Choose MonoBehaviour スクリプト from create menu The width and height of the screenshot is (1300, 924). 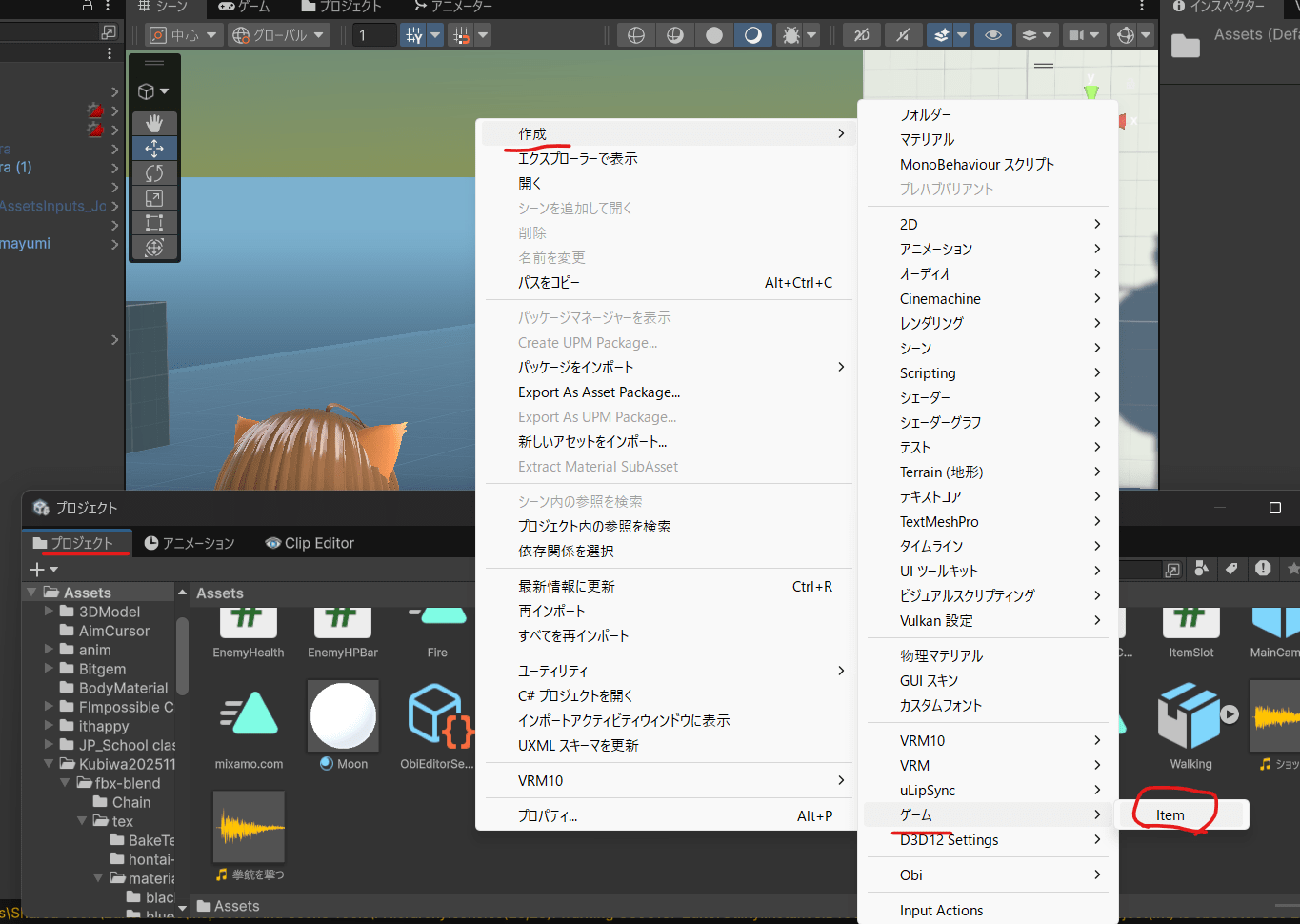pos(976,165)
